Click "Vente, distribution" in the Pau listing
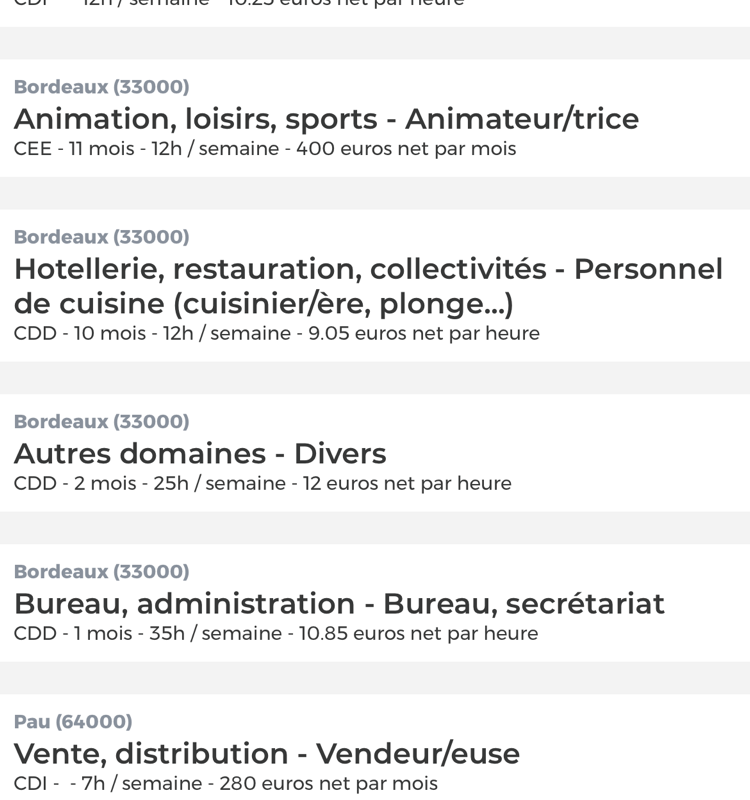750x800 pixels. pyautogui.click(x=151, y=754)
